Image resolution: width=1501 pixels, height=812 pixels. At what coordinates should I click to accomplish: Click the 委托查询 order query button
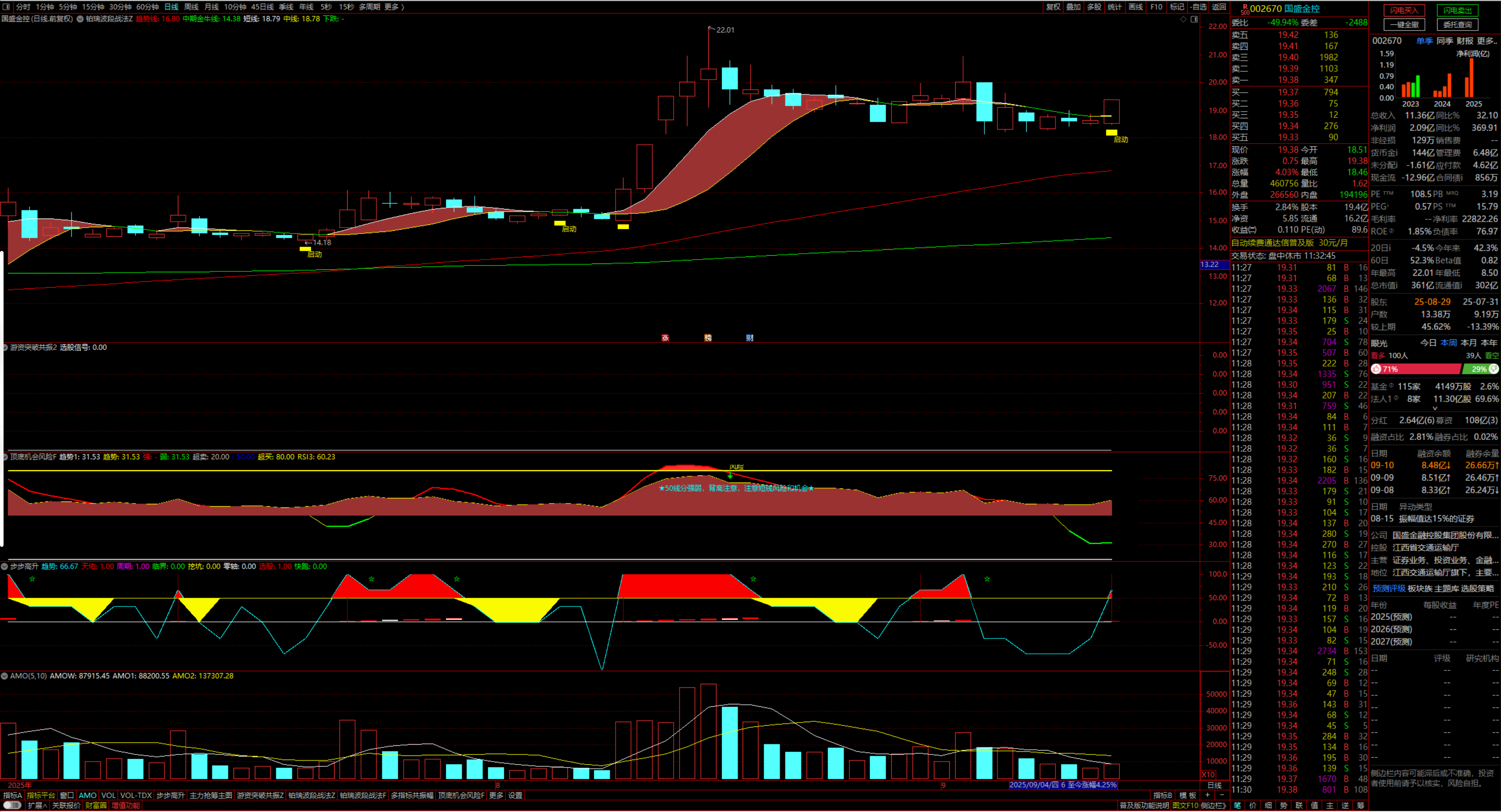(1457, 24)
